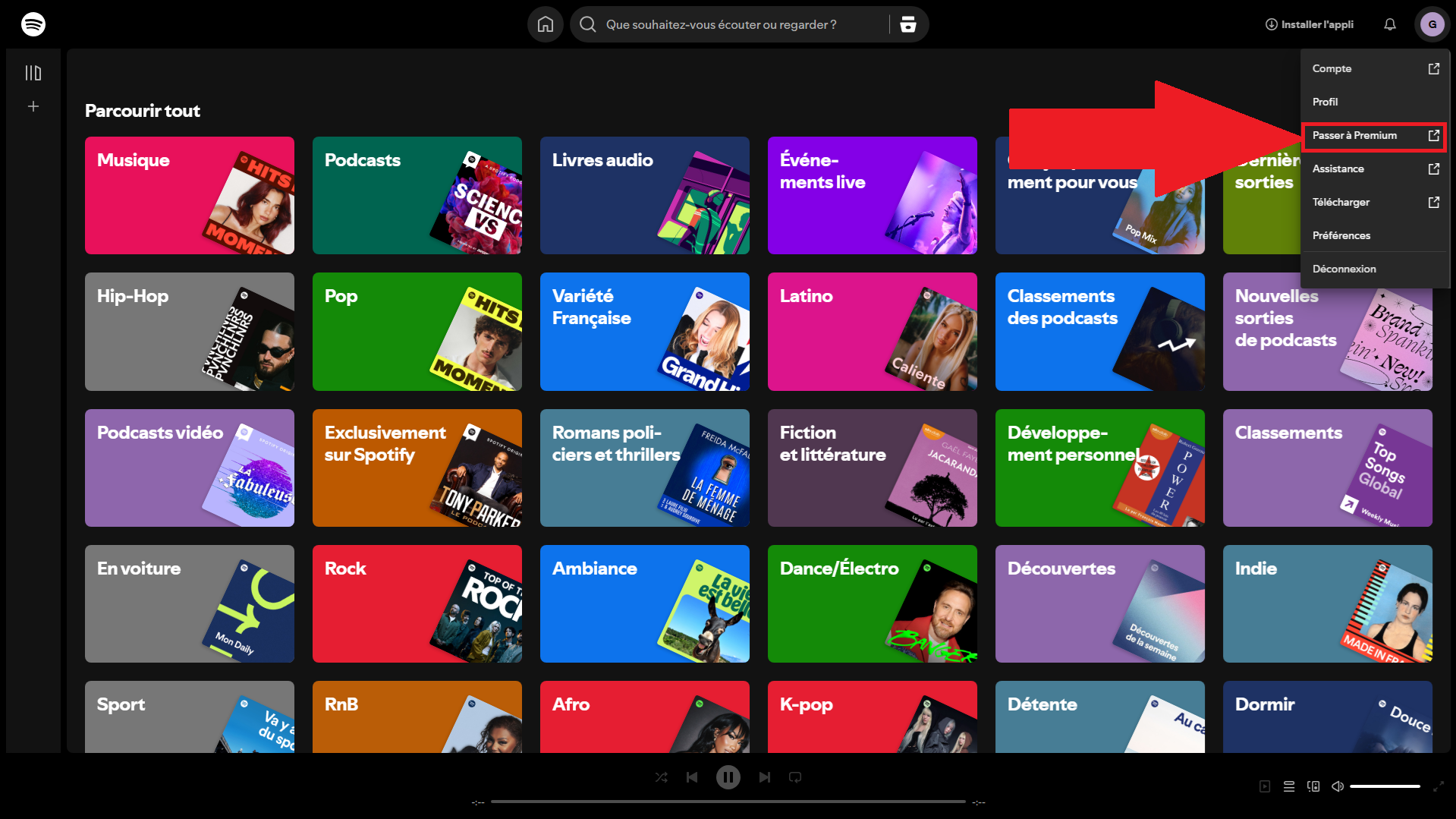
Task: Open the queue list icon
Action: [x=1288, y=786]
